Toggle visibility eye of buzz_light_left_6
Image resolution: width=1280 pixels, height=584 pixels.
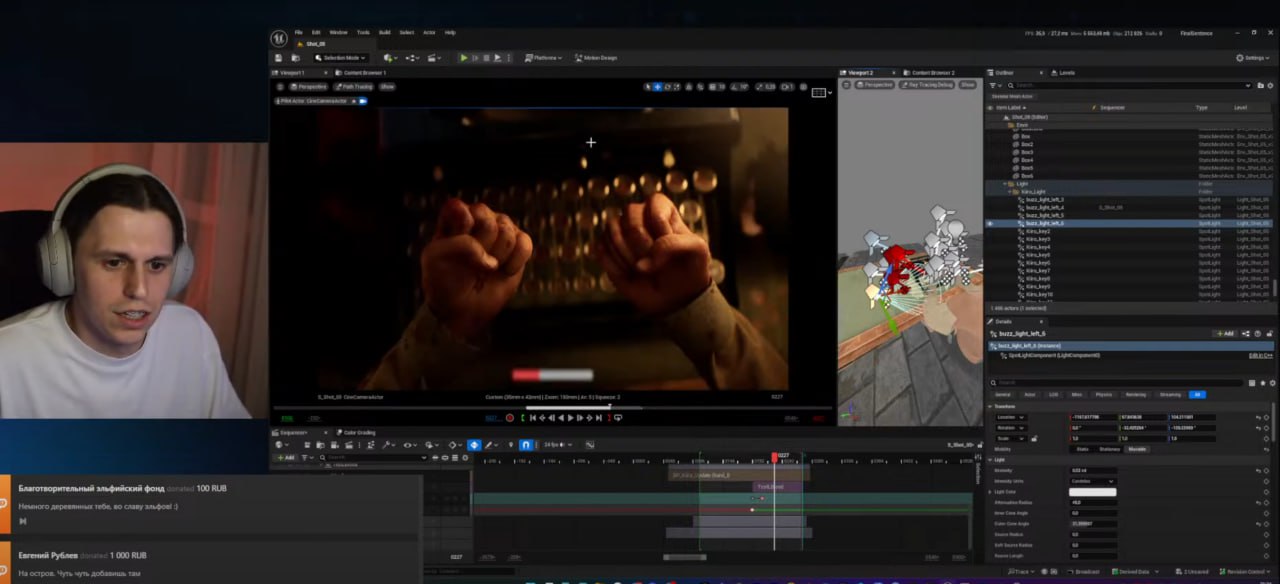pos(990,223)
